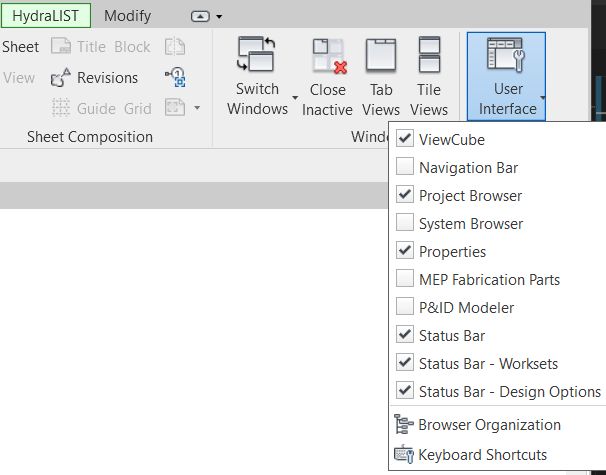This screenshot has height=475, width=606.
Task: Click the Close Inactive icon
Action: (330, 56)
